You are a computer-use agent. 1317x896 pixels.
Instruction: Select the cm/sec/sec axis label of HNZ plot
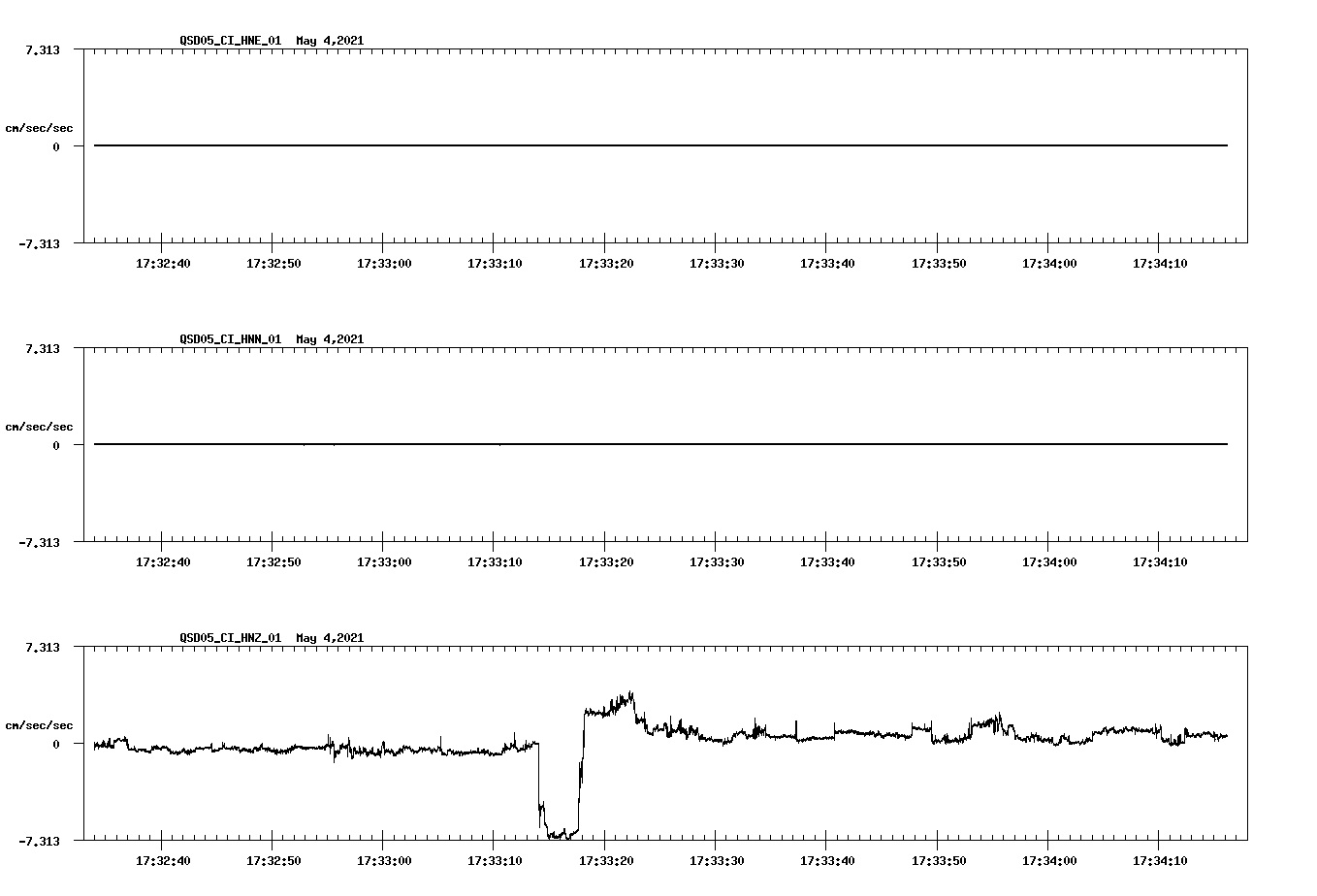tap(39, 723)
